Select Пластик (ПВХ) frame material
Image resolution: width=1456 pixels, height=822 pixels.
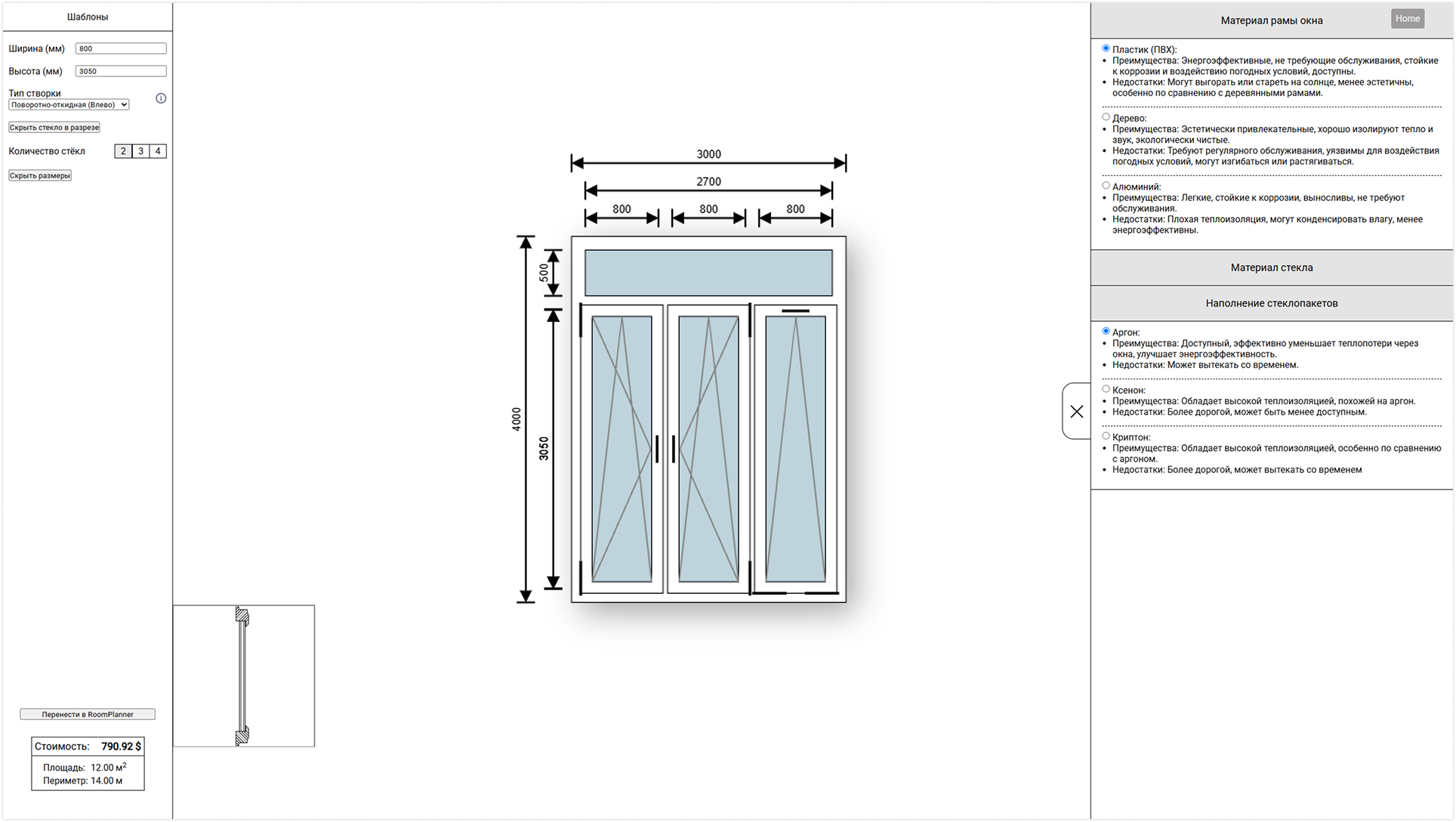(x=1106, y=48)
